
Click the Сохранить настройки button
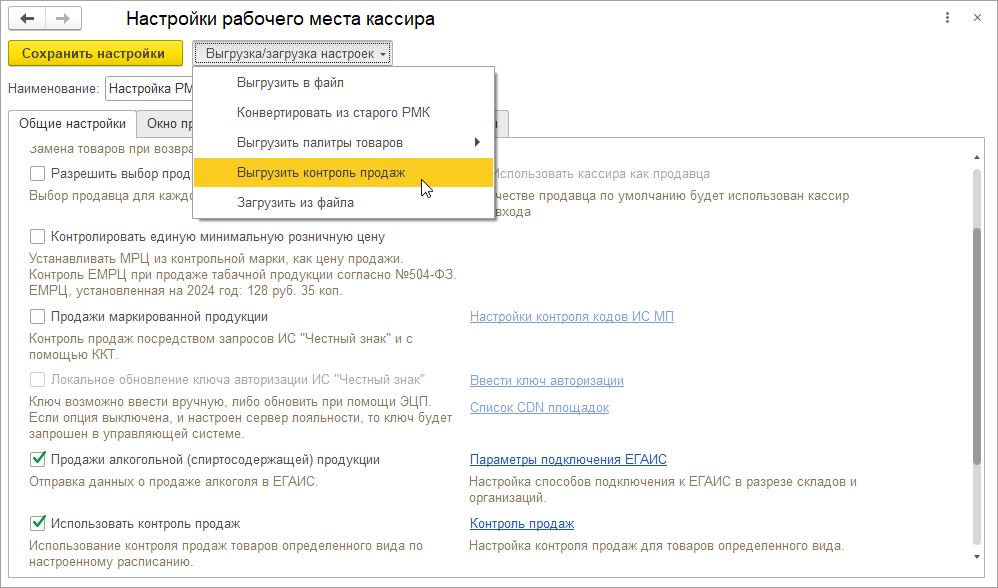[95, 53]
